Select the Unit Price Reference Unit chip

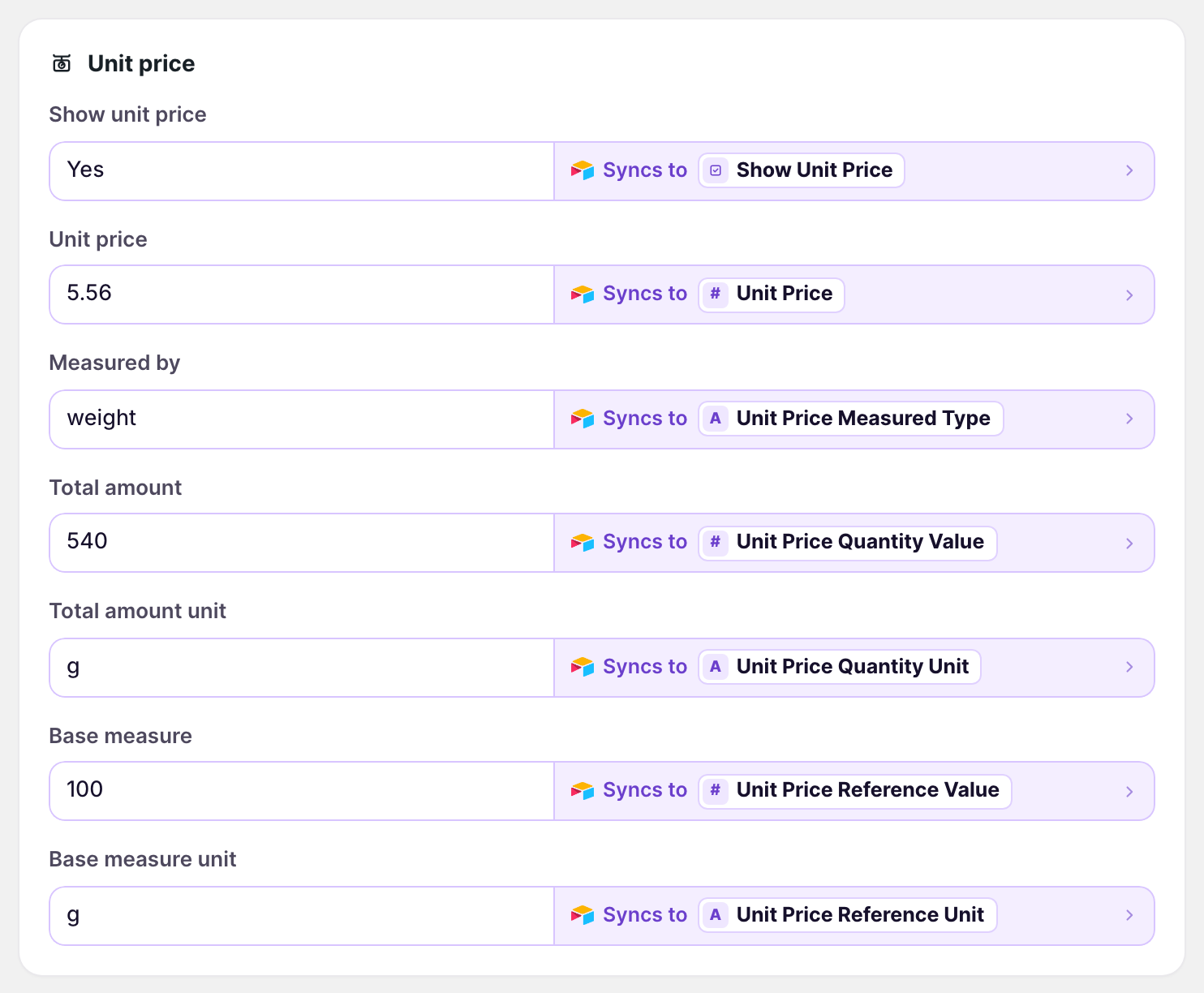(x=848, y=915)
